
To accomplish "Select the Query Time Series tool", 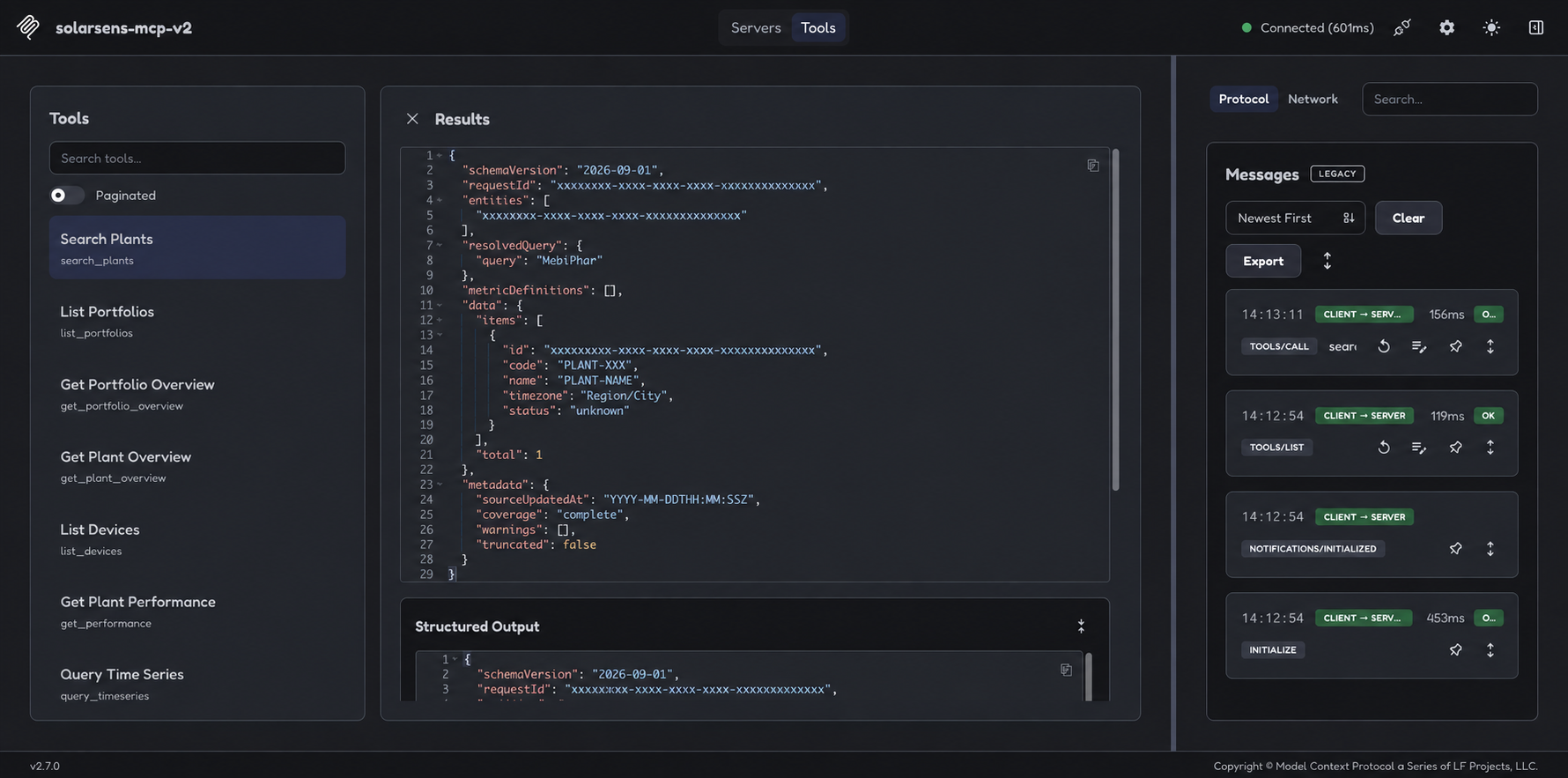I will [197, 684].
